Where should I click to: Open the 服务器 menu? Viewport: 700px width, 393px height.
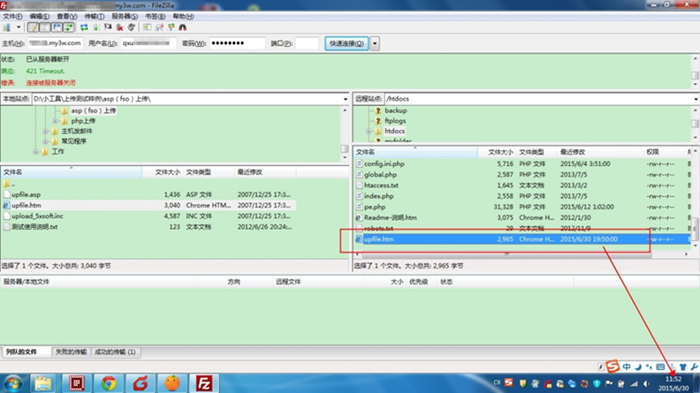[x=125, y=16]
